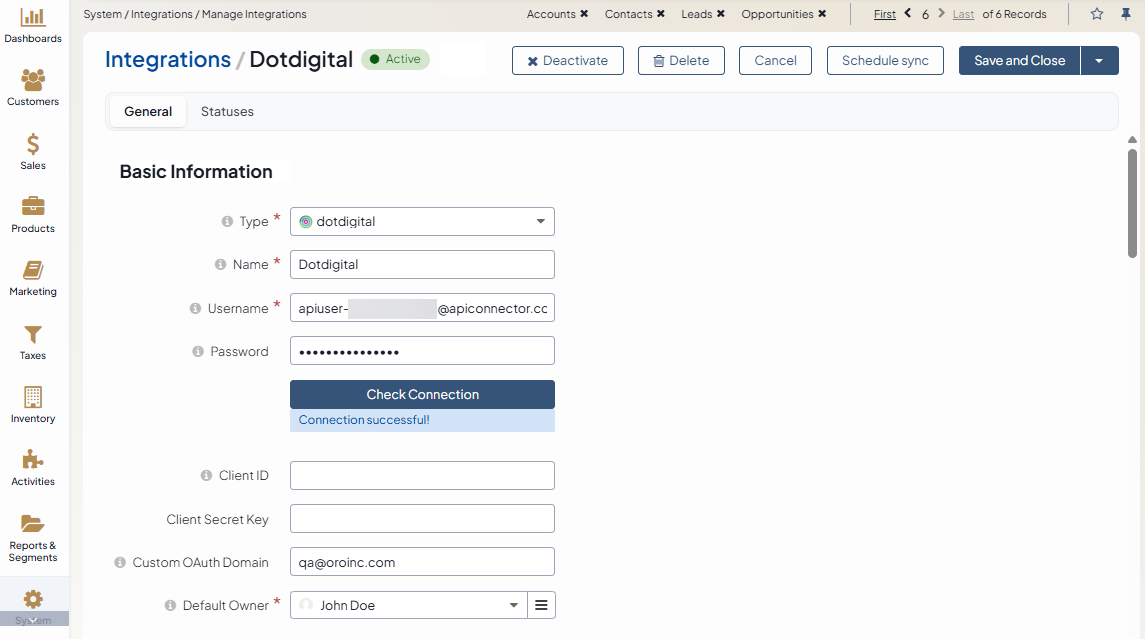The width and height of the screenshot is (1145, 639).
Task: Open the Marketing sidebar menu
Action: click(33, 279)
